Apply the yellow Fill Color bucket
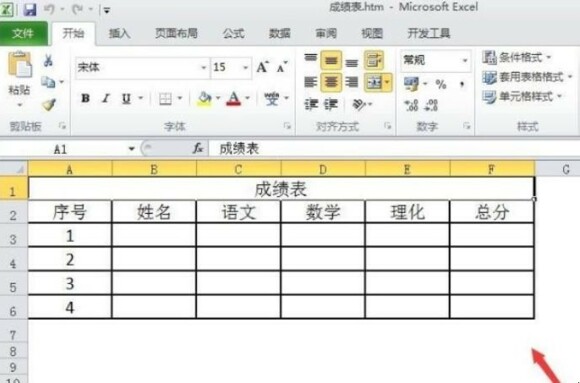The height and width of the screenshot is (383, 580). (204, 98)
